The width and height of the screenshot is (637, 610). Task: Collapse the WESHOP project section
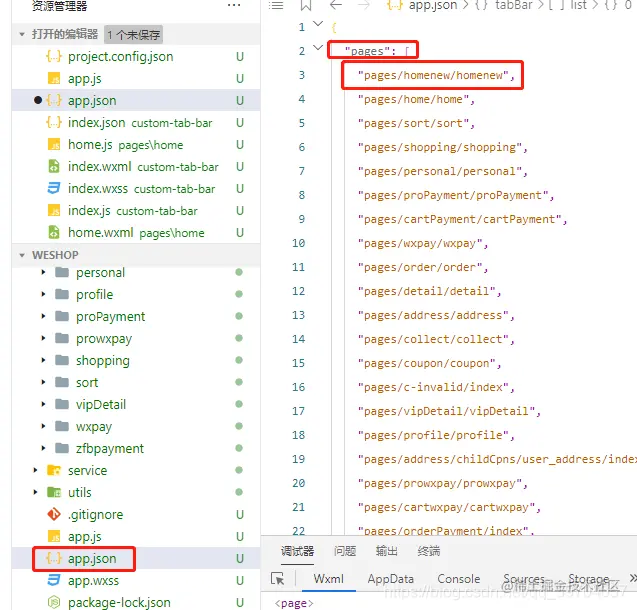(x=22, y=255)
